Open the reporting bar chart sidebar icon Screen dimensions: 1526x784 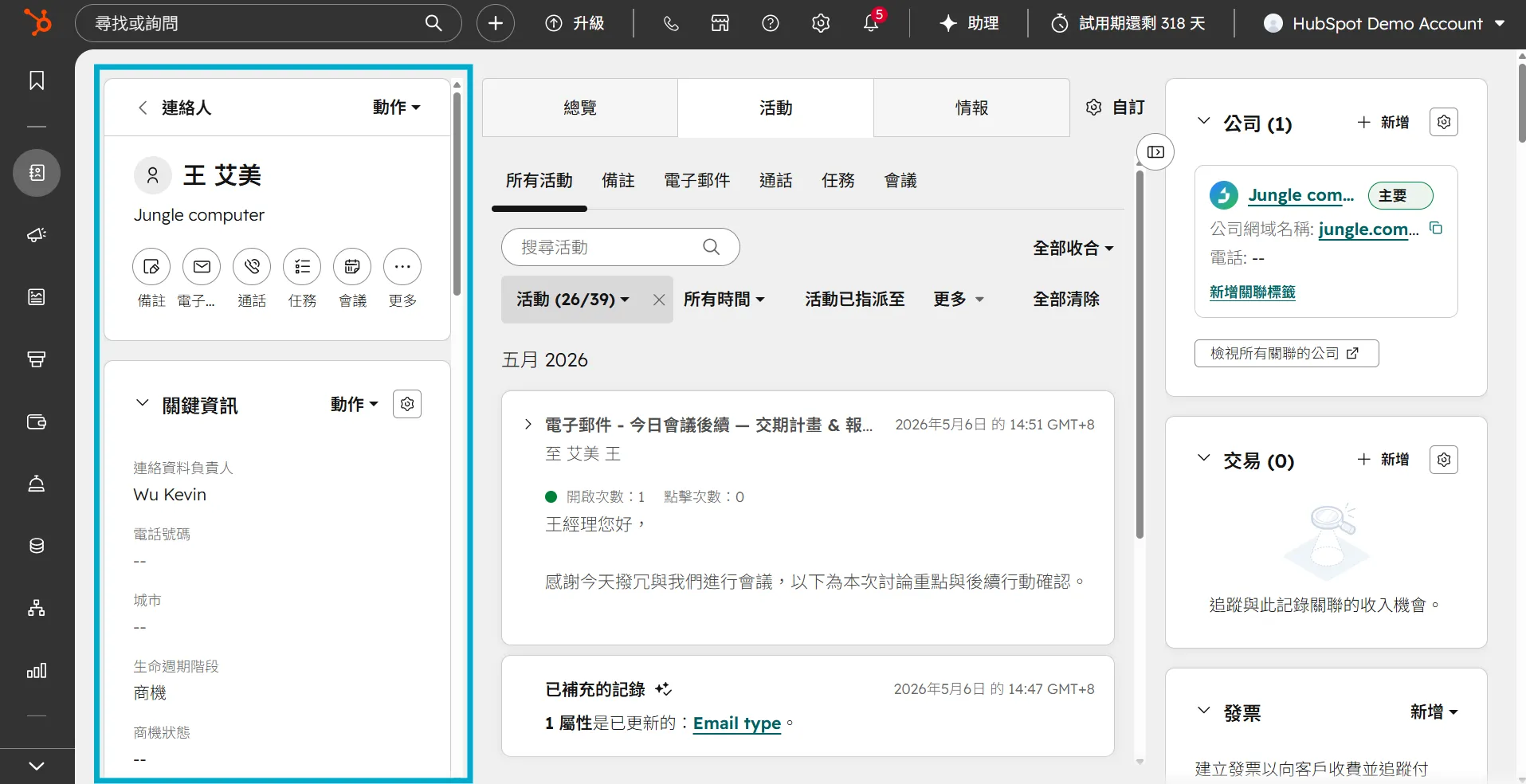coord(37,670)
